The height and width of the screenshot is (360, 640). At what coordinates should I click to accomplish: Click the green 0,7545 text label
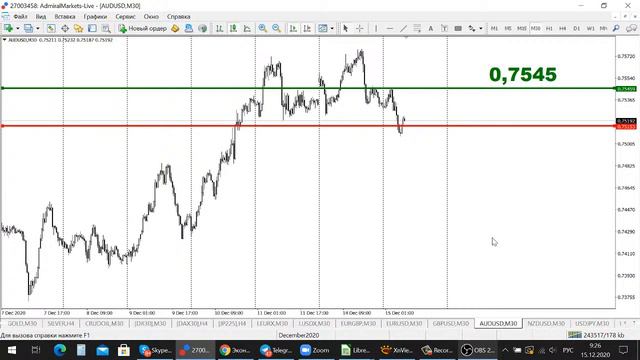coord(523,74)
